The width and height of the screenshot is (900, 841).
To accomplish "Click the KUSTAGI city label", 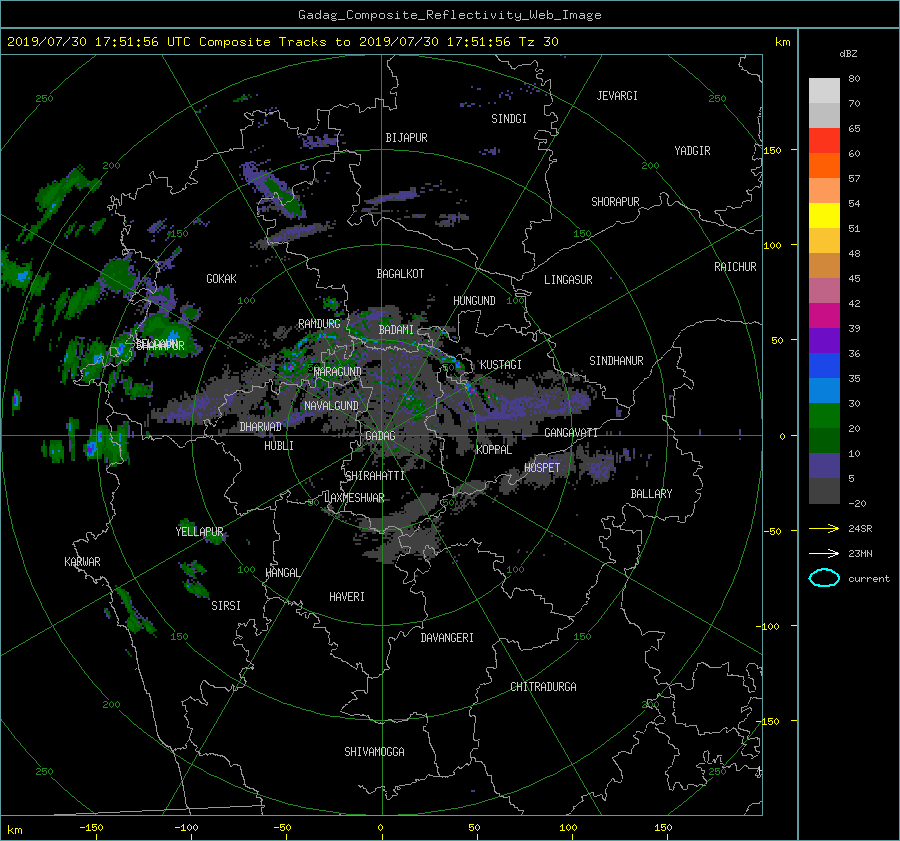I will [x=501, y=365].
